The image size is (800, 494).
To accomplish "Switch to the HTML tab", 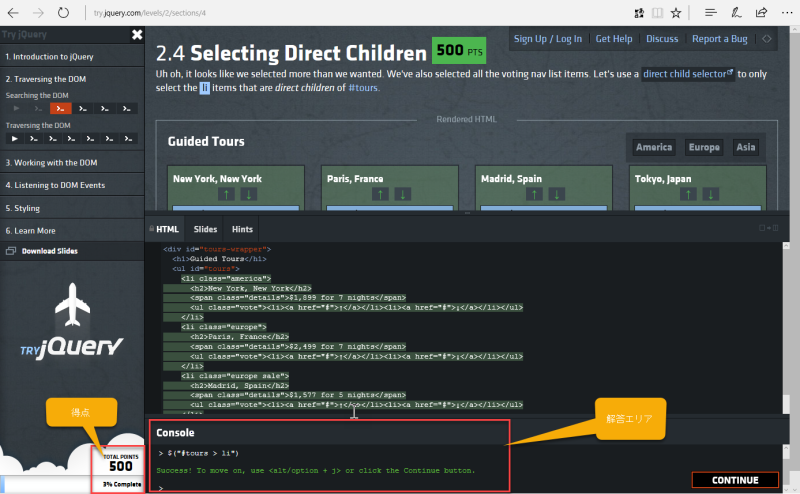I will pyautogui.click(x=165, y=229).
